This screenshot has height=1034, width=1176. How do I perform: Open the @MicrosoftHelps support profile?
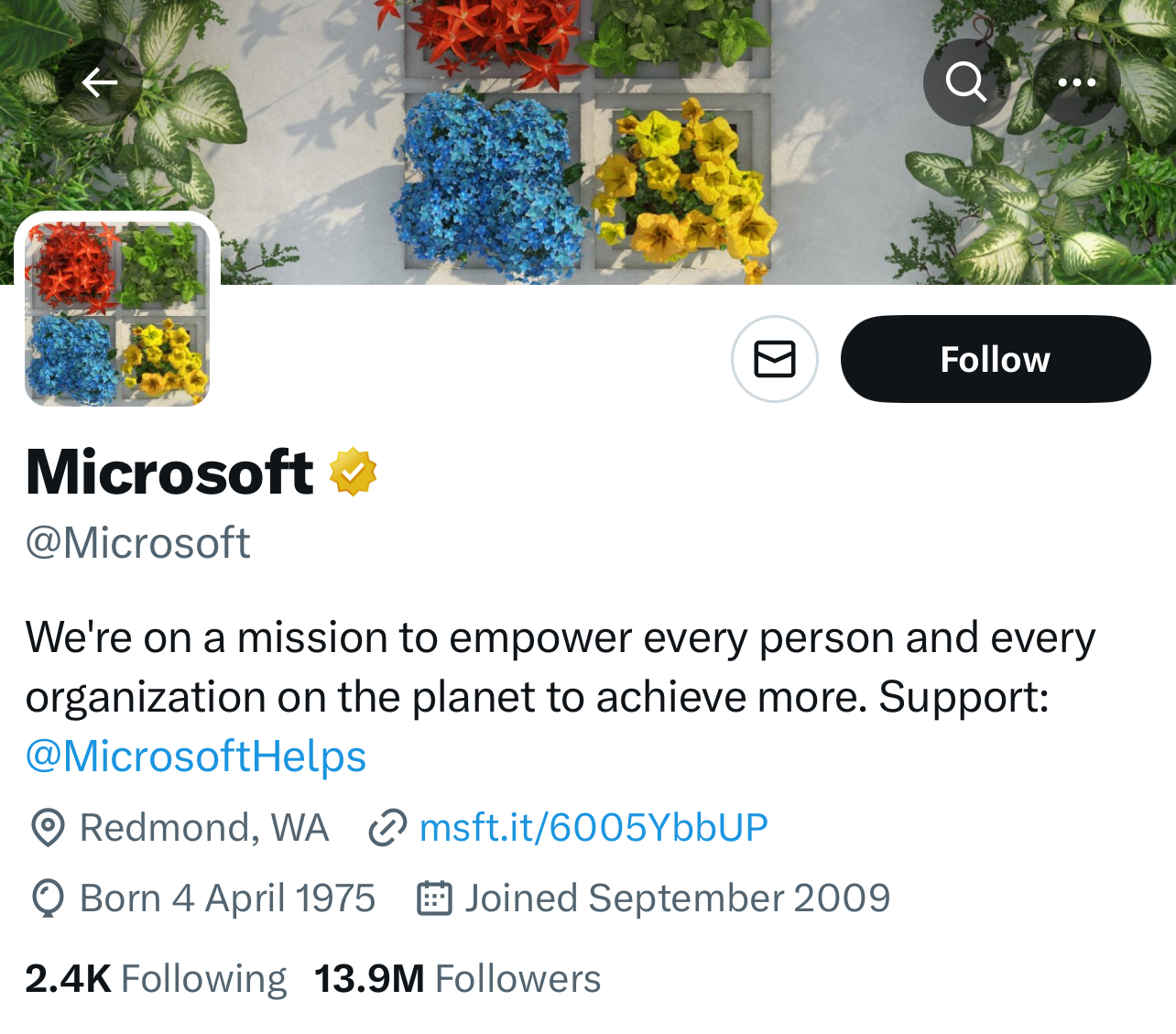click(x=196, y=756)
